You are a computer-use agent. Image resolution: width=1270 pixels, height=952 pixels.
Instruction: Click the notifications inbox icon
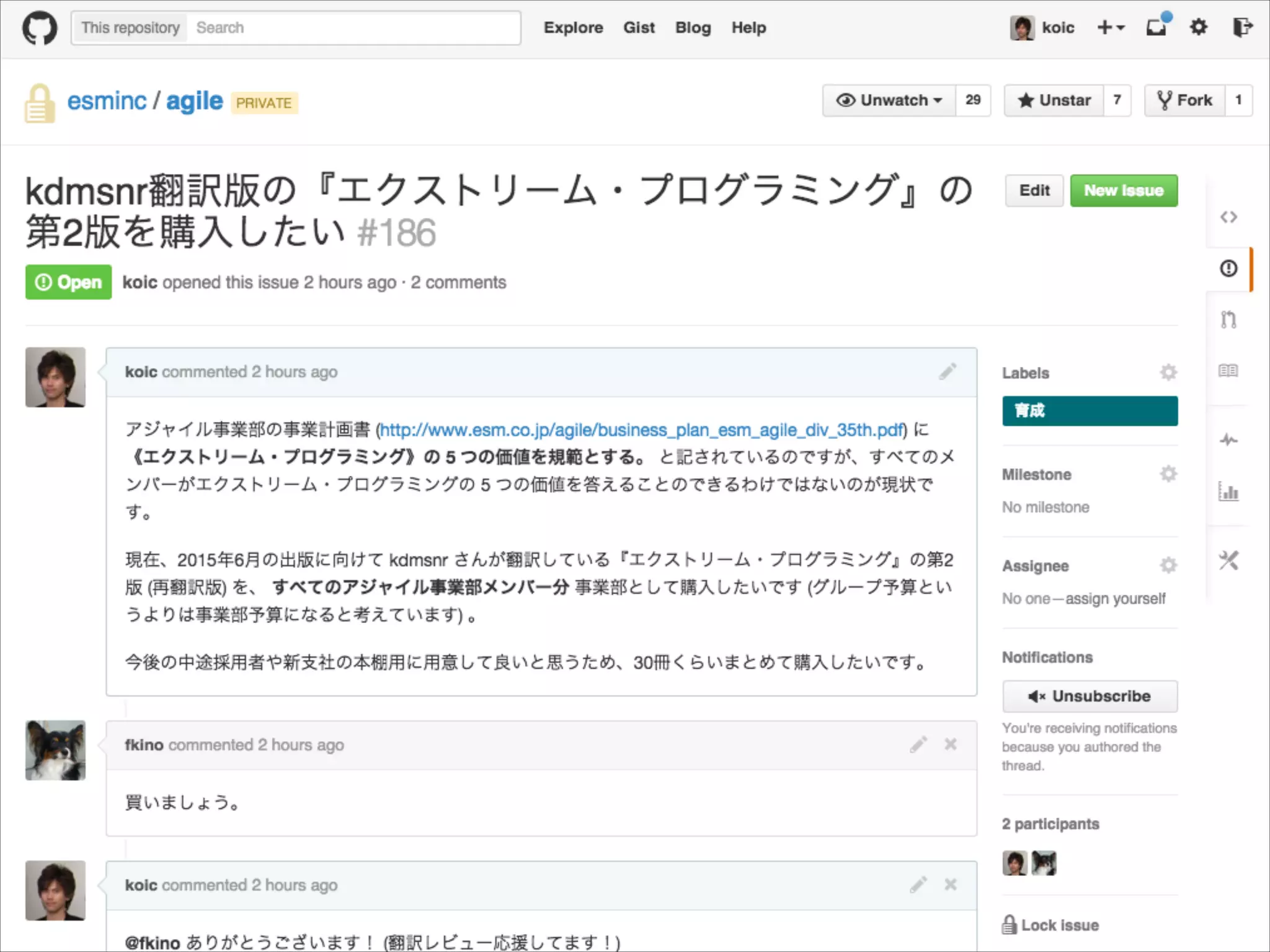1156,27
